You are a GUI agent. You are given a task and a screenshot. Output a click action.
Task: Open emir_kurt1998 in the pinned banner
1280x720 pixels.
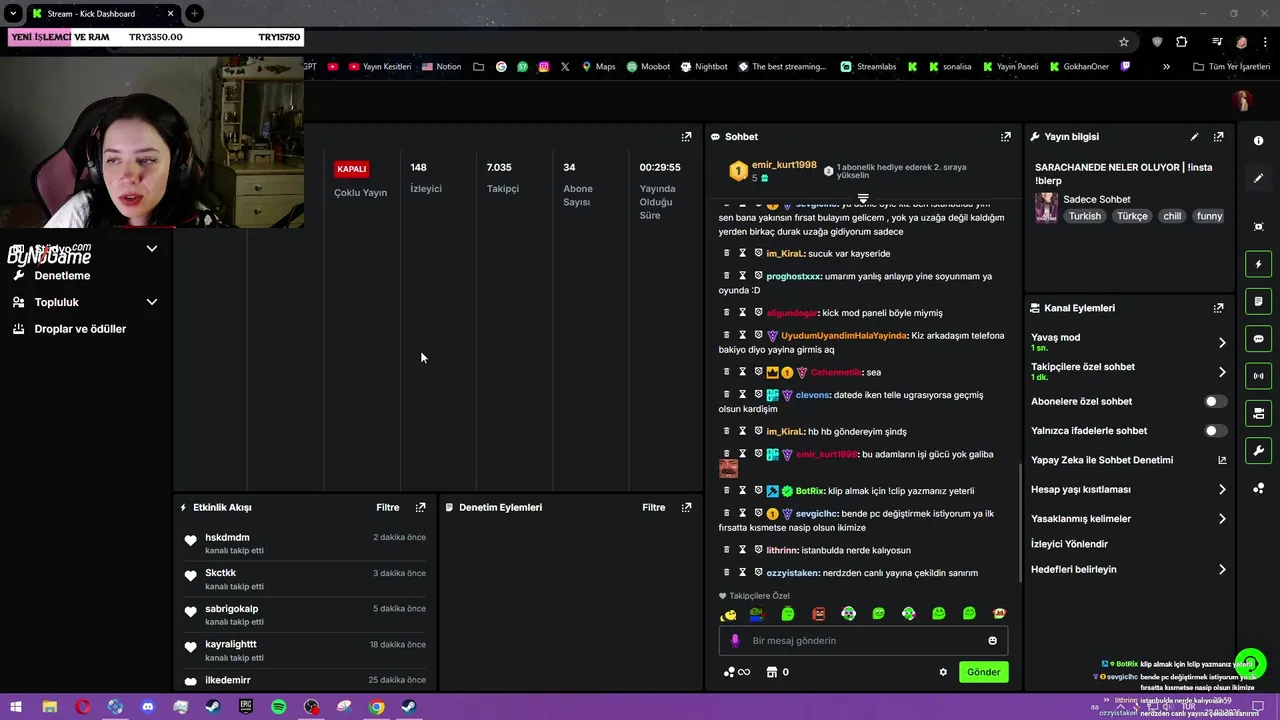[x=784, y=165]
